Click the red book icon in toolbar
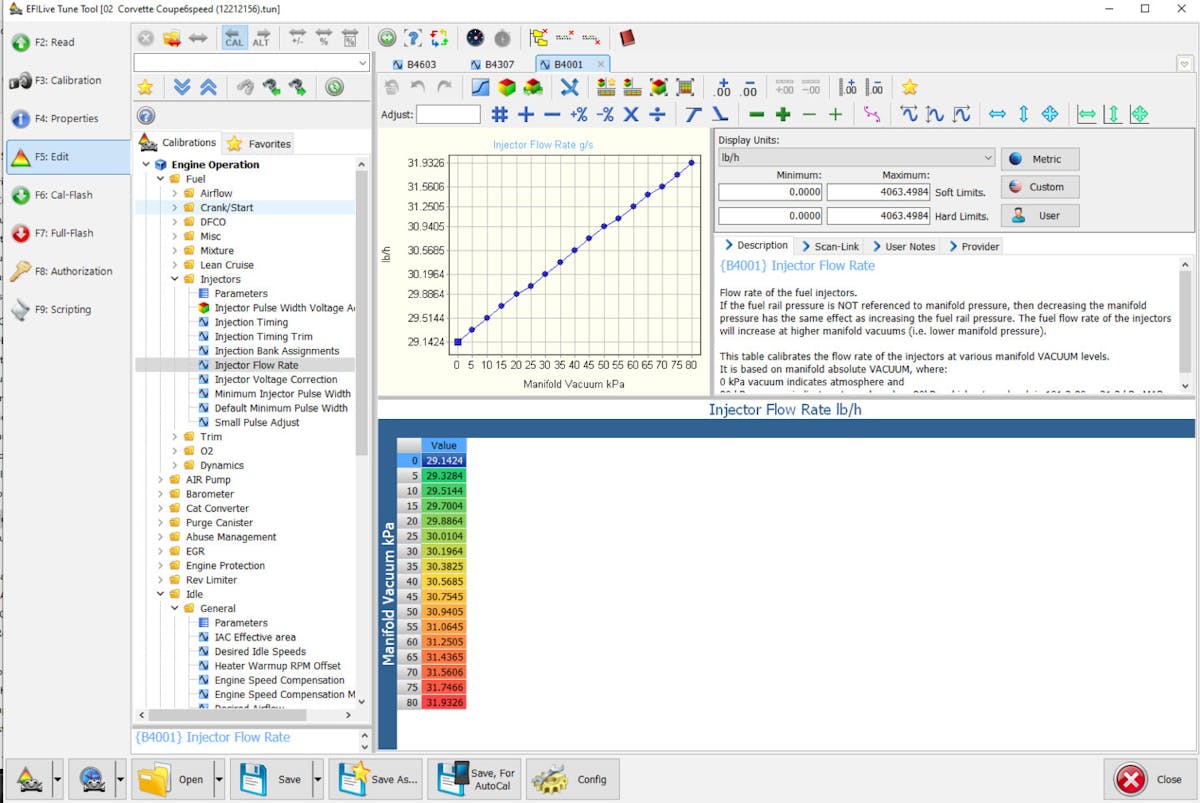Viewport: 1200px width, 803px height. [x=627, y=38]
